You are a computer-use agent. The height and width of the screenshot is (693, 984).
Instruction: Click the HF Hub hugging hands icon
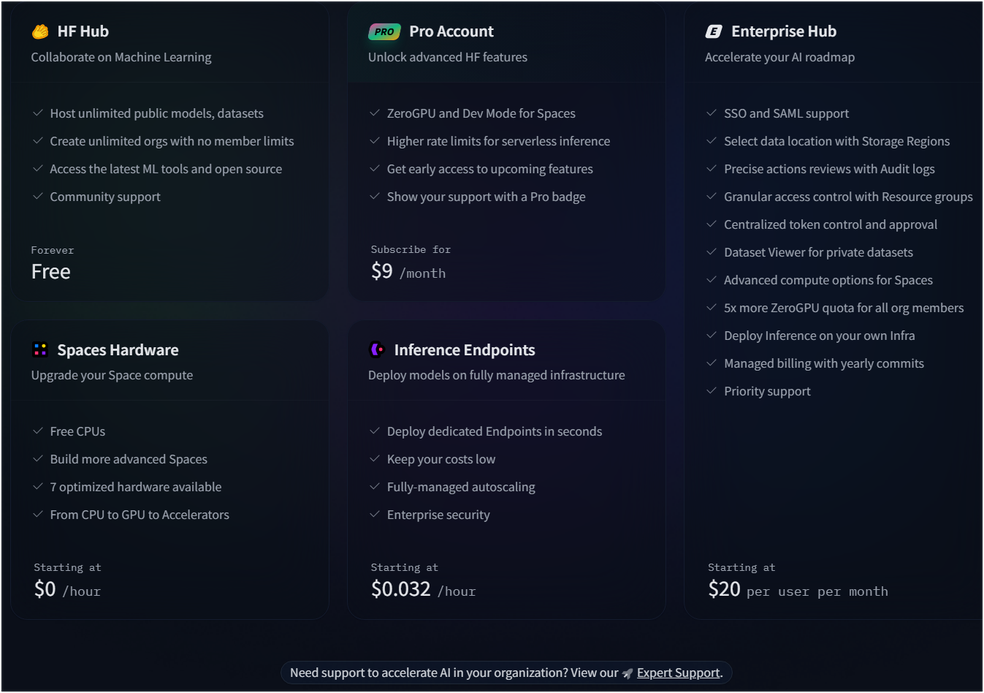click(40, 32)
